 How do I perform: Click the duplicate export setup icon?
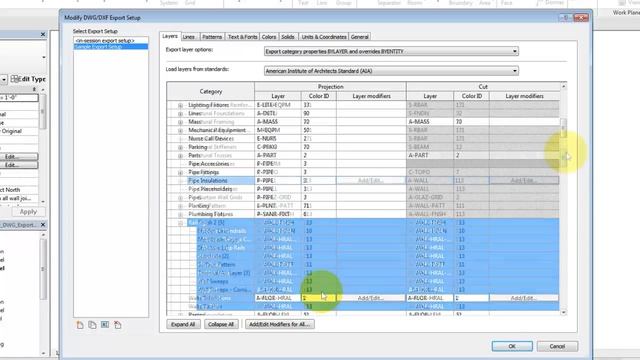click(92, 325)
